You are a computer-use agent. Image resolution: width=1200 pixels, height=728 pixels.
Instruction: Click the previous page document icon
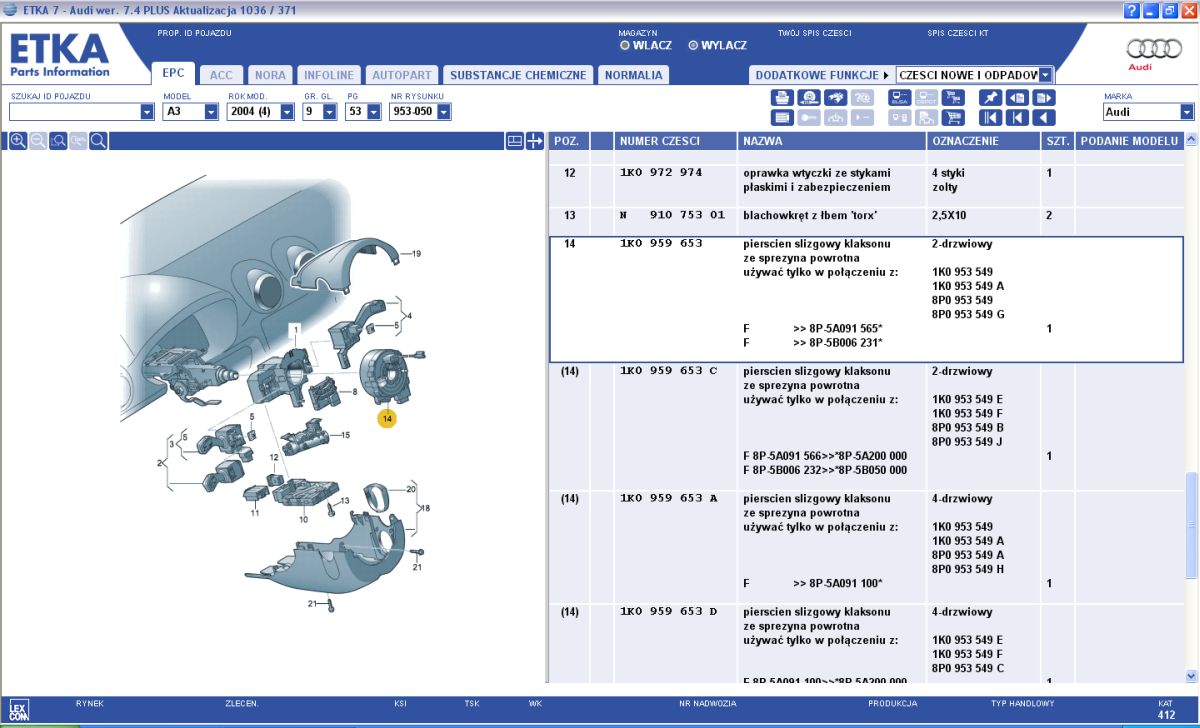(x=1017, y=98)
